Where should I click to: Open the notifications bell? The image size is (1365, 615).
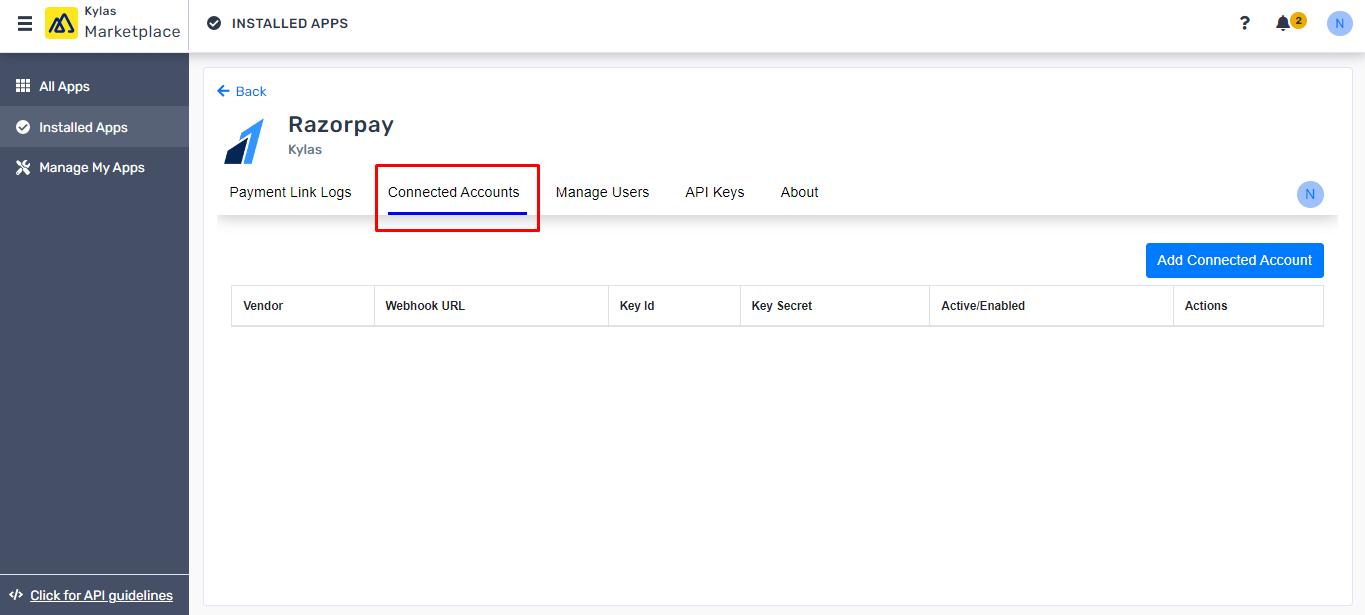(1283, 23)
